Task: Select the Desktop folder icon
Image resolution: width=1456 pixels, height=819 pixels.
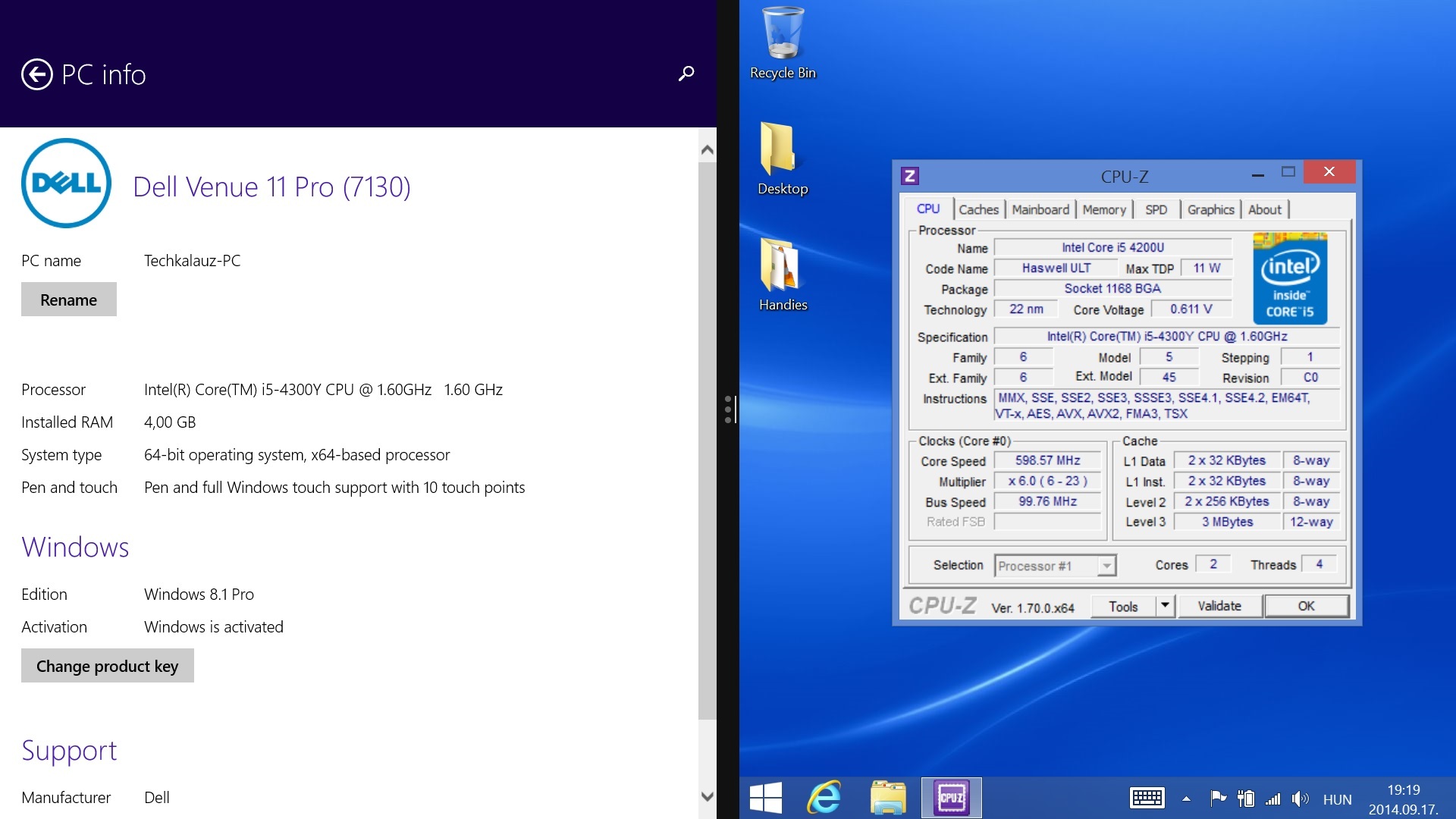Action: pos(783,158)
